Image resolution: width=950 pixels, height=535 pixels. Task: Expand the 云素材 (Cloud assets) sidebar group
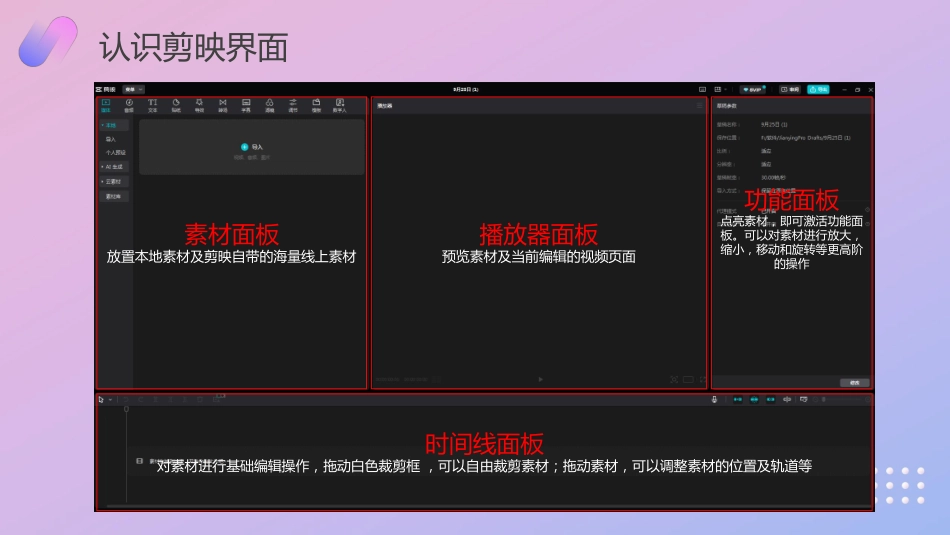tap(114, 181)
